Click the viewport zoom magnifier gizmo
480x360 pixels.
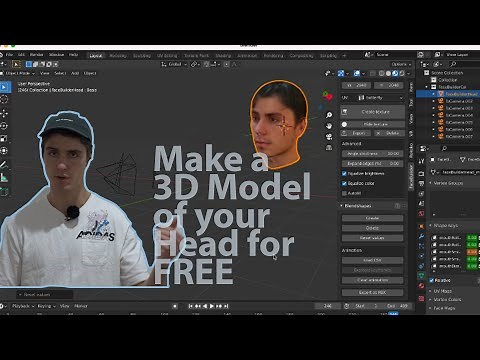pyautogui.click(x=329, y=115)
